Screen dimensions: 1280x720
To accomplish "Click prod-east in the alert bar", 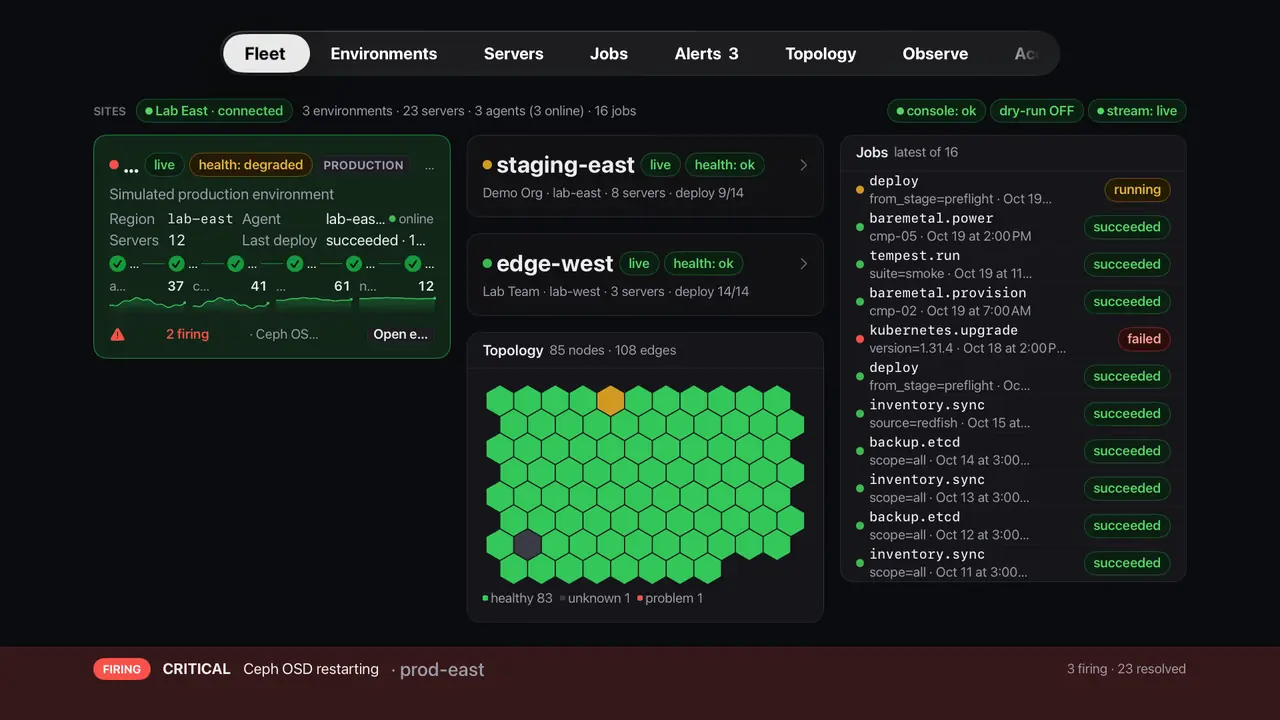I will 442,670.
